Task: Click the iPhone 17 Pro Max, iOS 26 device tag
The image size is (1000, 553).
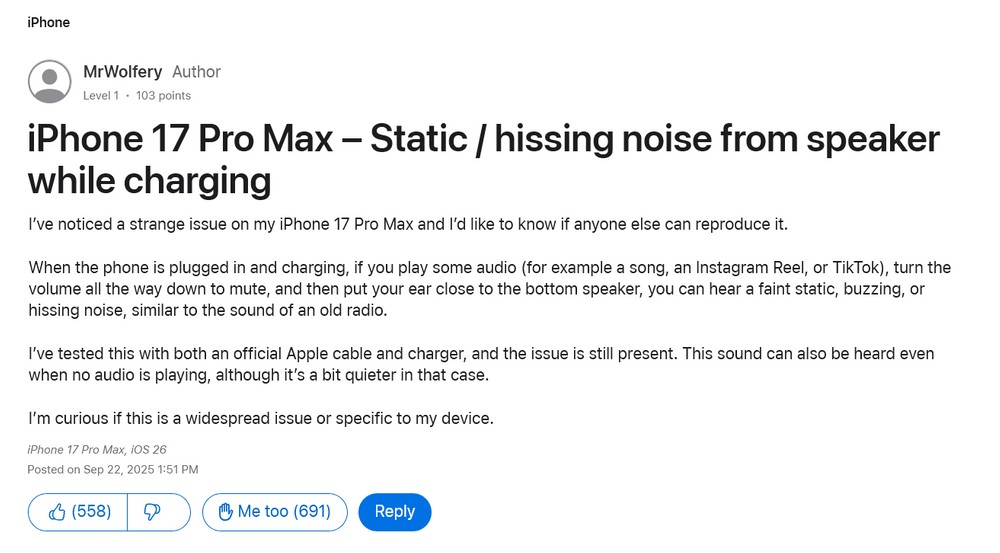Action: point(97,450)
